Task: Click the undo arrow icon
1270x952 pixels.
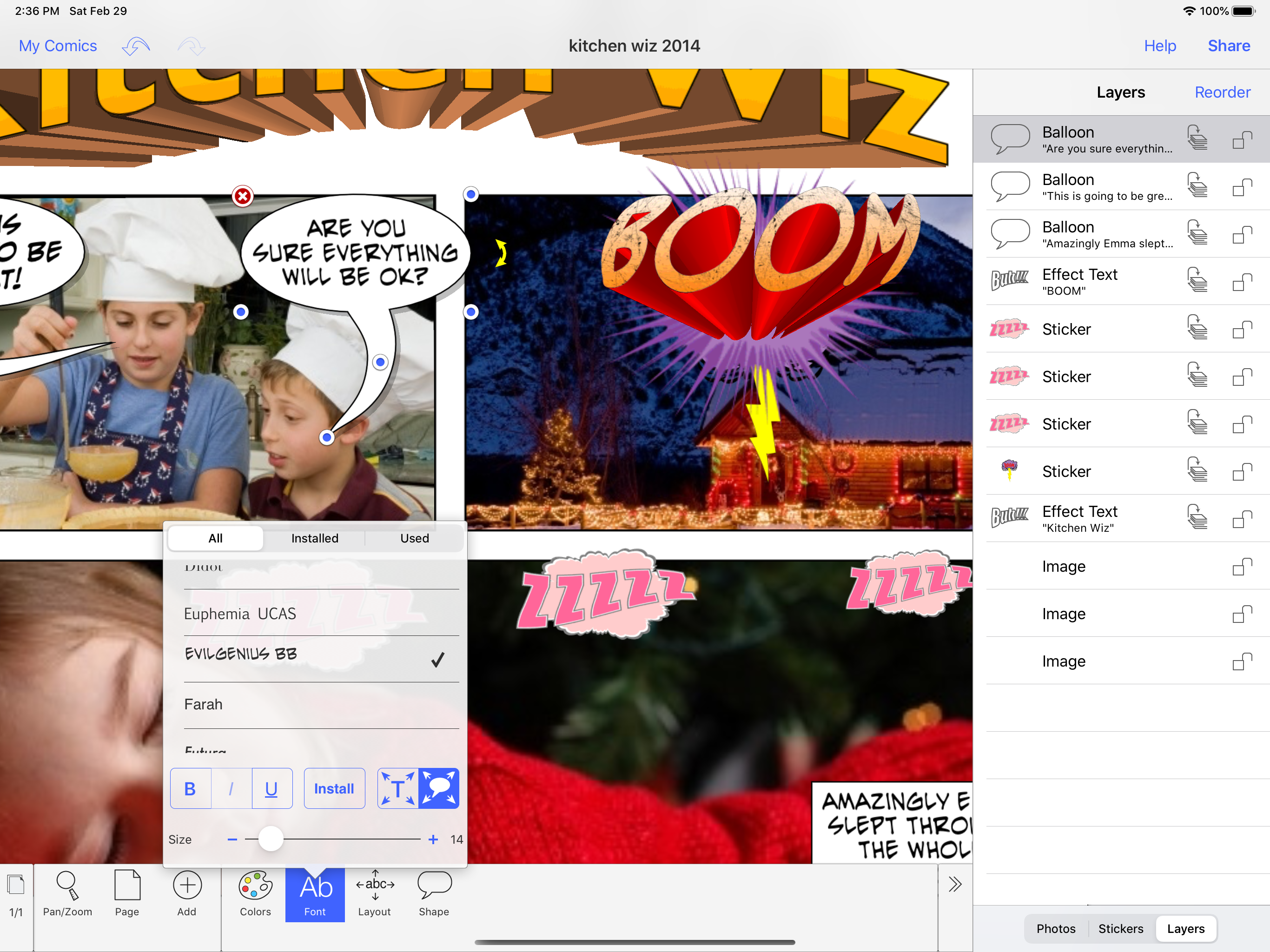Action: click(136, 46)
